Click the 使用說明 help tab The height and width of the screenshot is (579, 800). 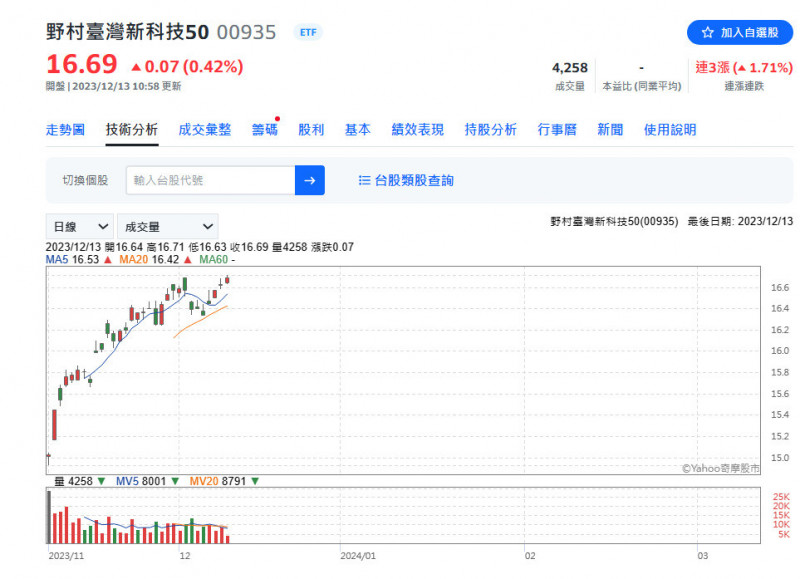669,130
